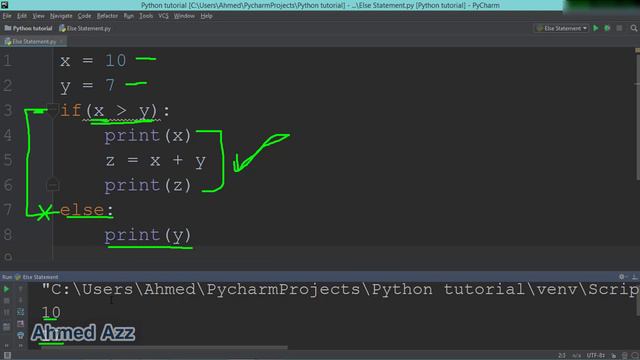Open the Else Statement run configuration dropdown
The height and width of the screenshot is (360, 640).
562,28
